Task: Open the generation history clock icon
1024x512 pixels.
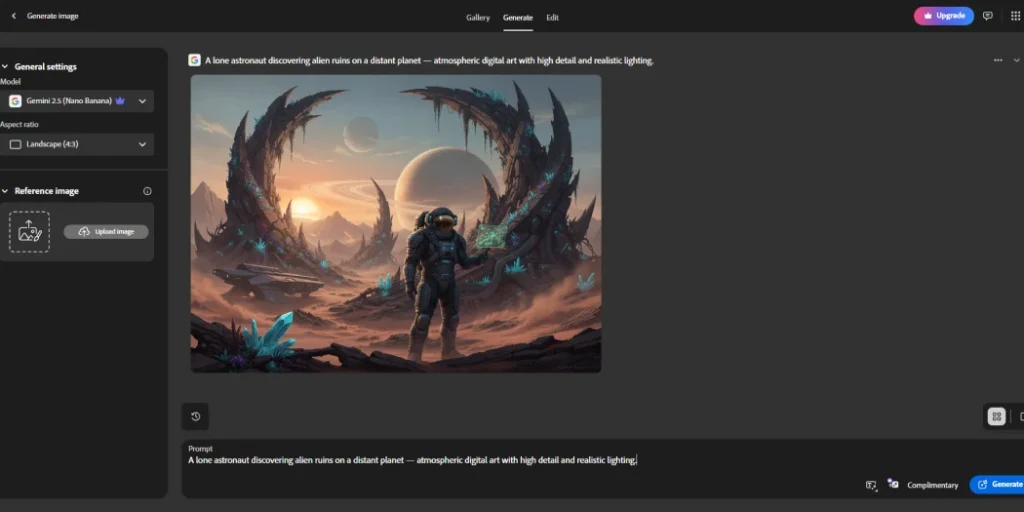Action: click(x=195, y=417)
